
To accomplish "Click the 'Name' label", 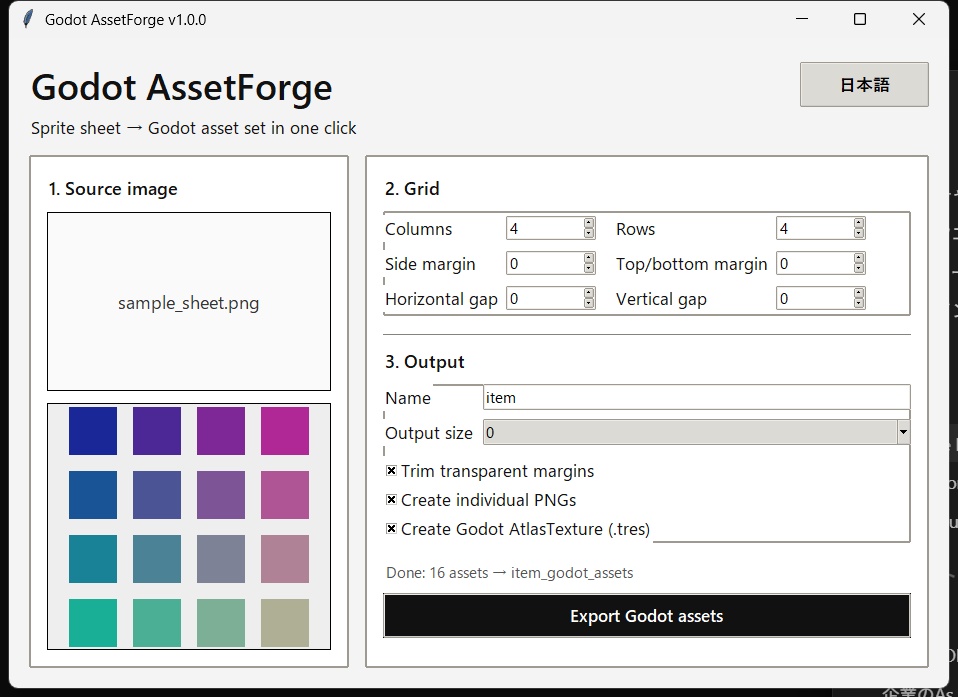I will [x=408, y=398].
